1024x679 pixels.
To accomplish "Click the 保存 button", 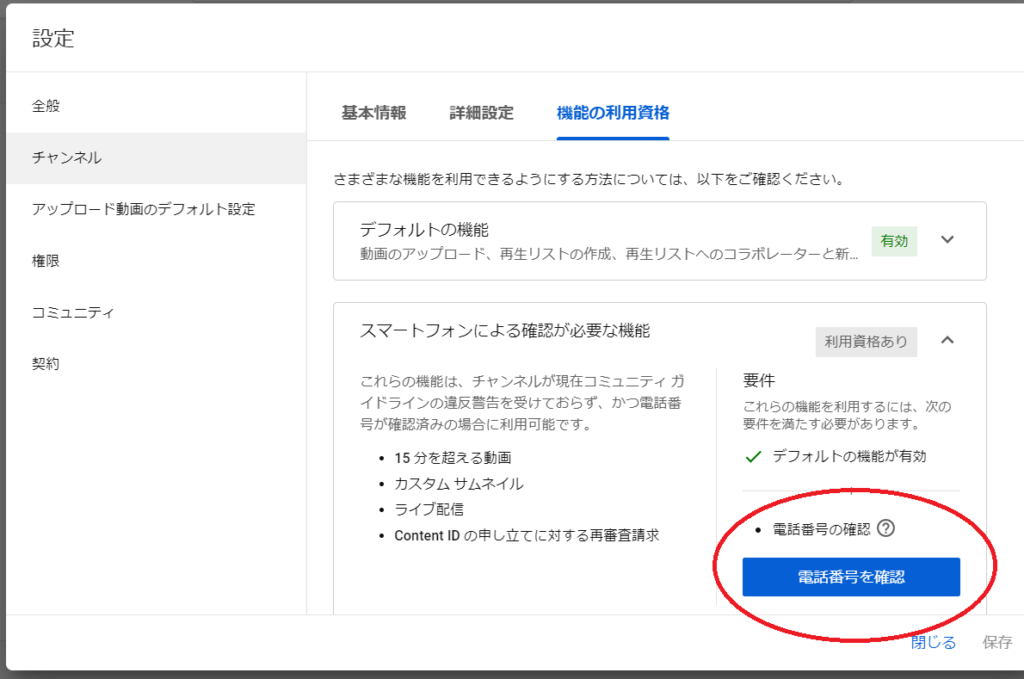I will (x=997, y=642).
